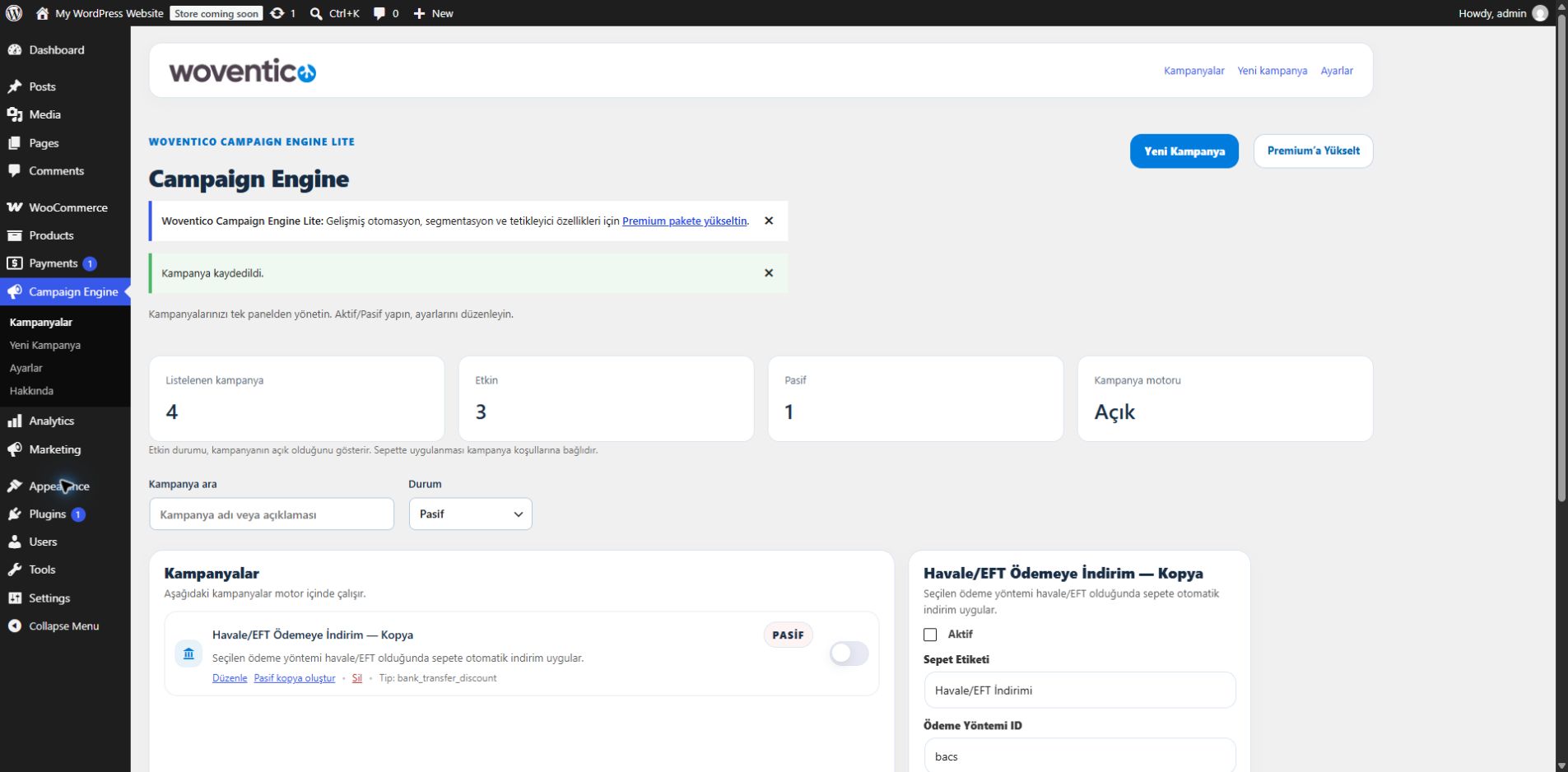
Task: Click the Store coming soon badge
Action: [x=216, y=13]
